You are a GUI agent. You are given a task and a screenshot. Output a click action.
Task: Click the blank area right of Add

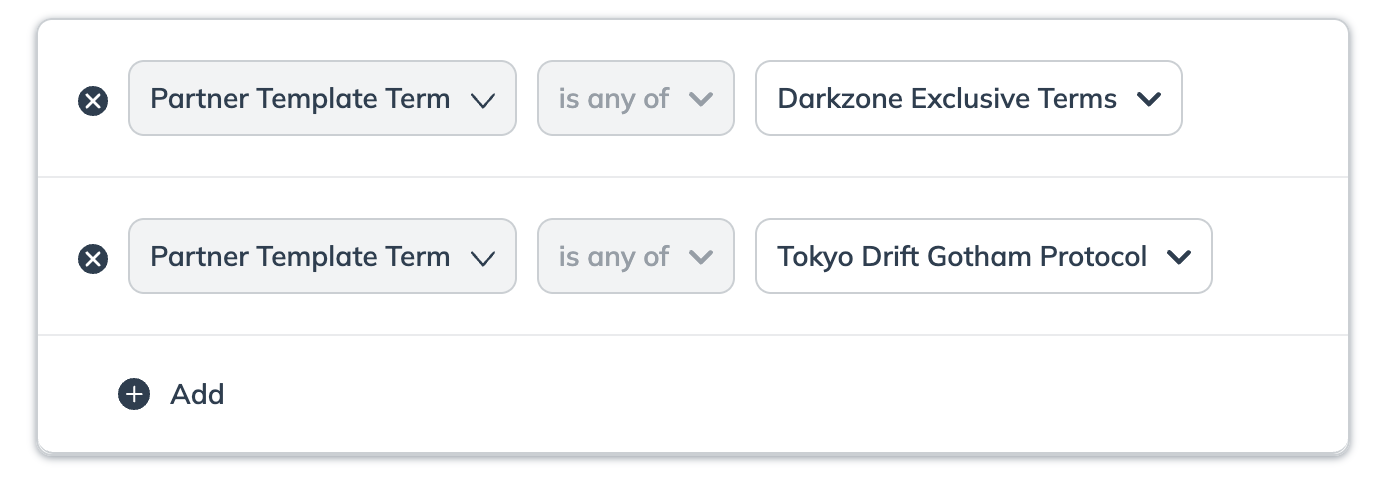click(700, 394)
